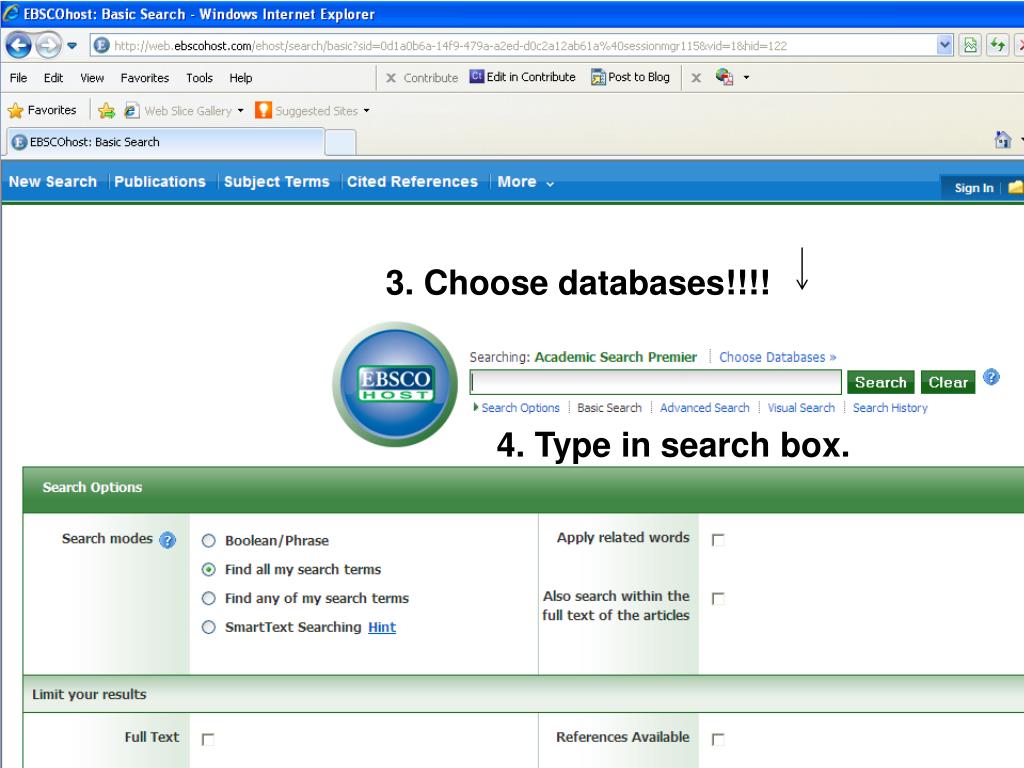Open the Search History link
This screenshot has height=768, width=1024.
click(x=890, y=408)
